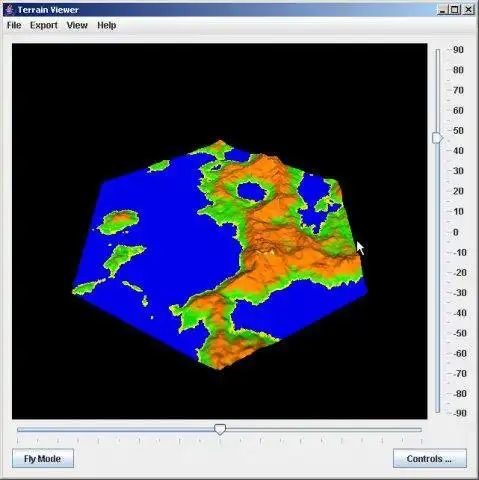
Task: Open the Help menu
Action: pyautogui.click(x=107, y=25)
